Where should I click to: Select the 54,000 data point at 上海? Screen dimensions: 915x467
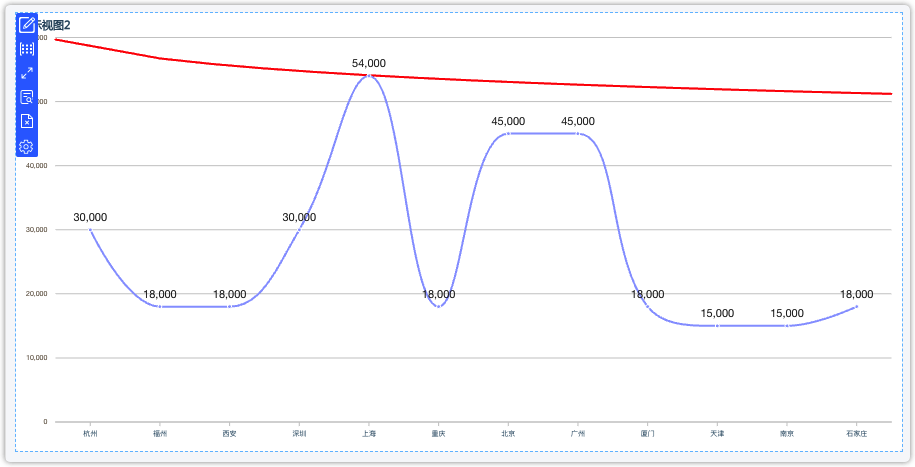pos(369,76)
